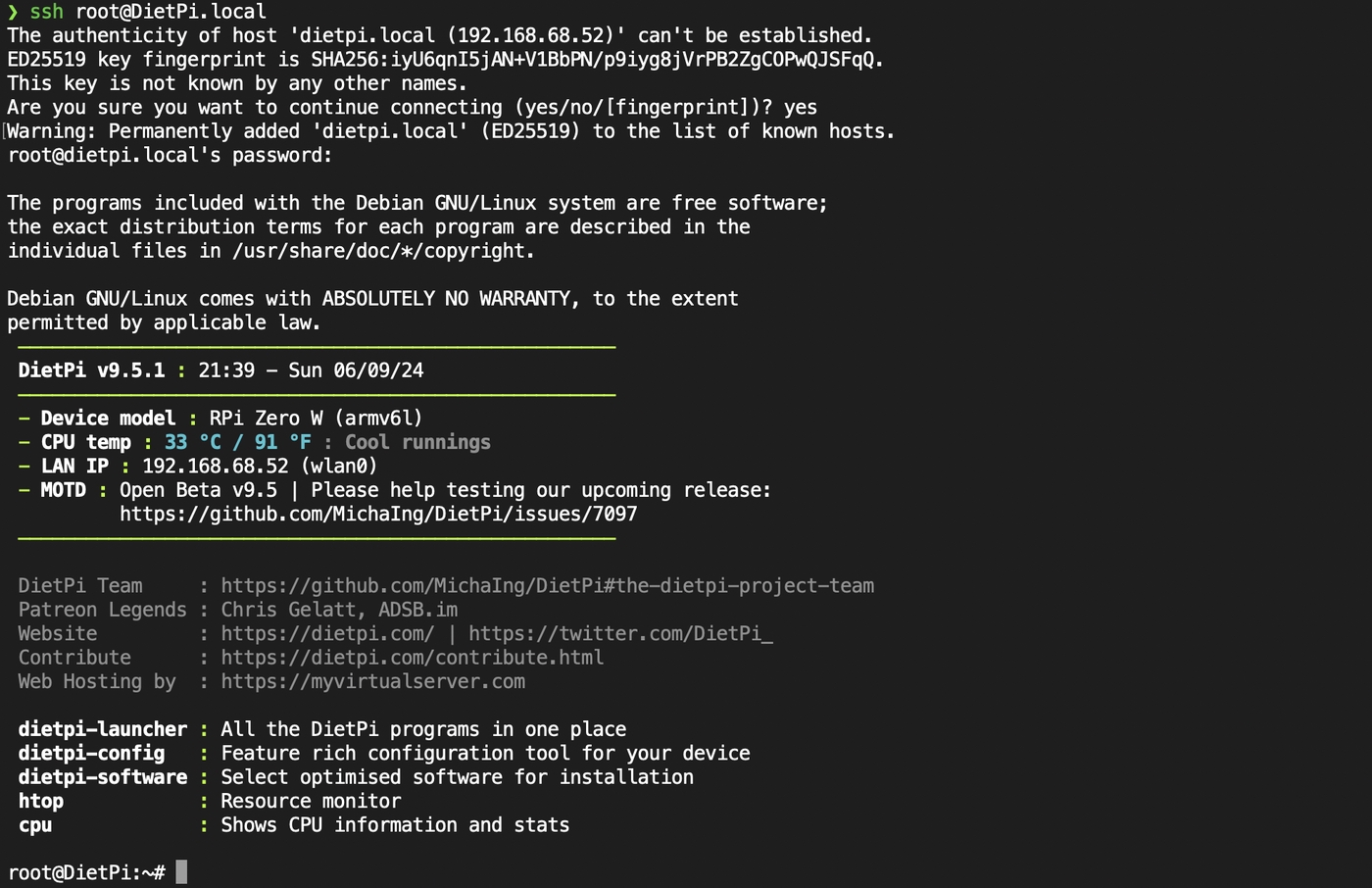Click the terminal cursor block at the prompt

point(181,872)
